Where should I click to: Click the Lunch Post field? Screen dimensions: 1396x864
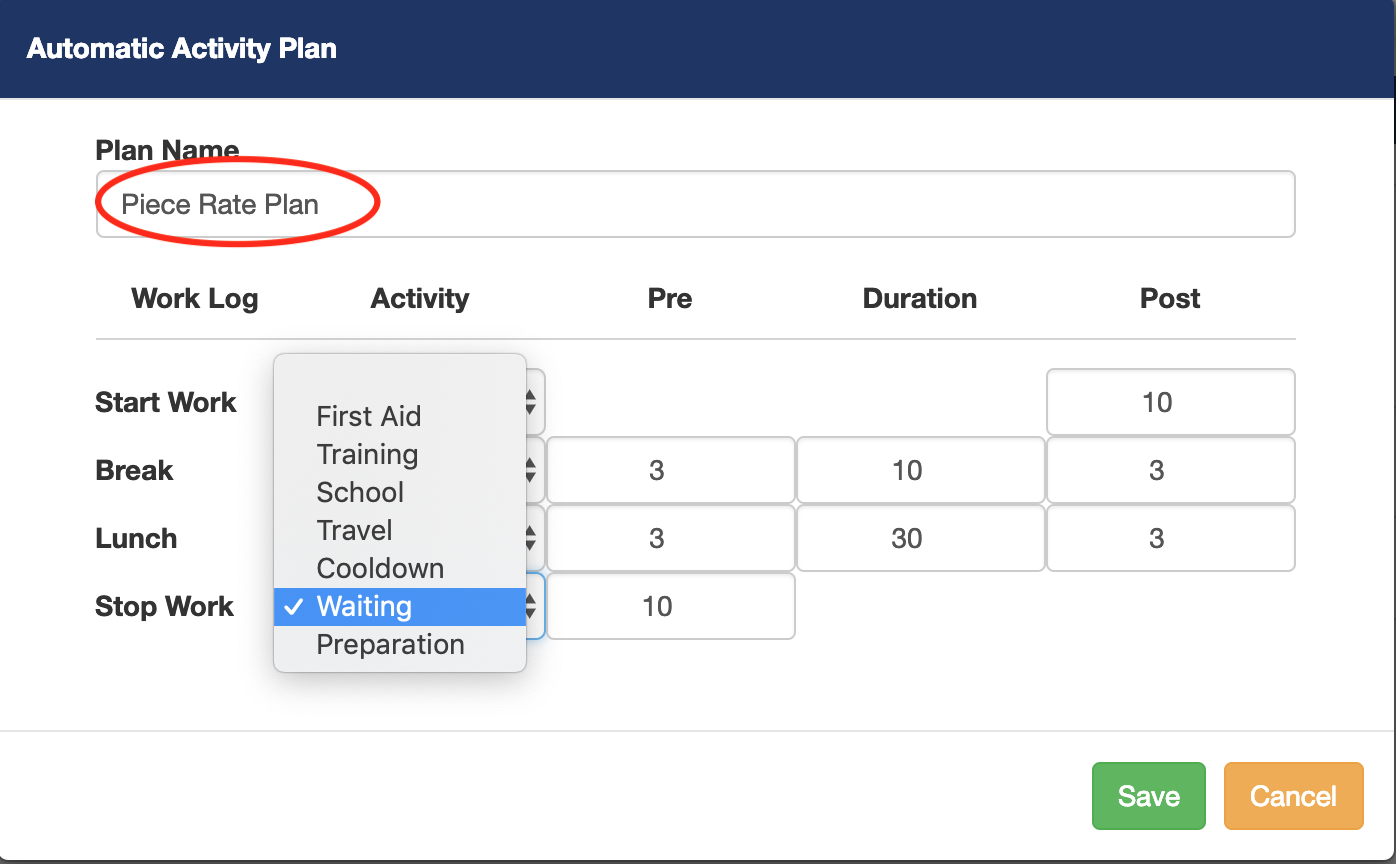(1170, 538)
